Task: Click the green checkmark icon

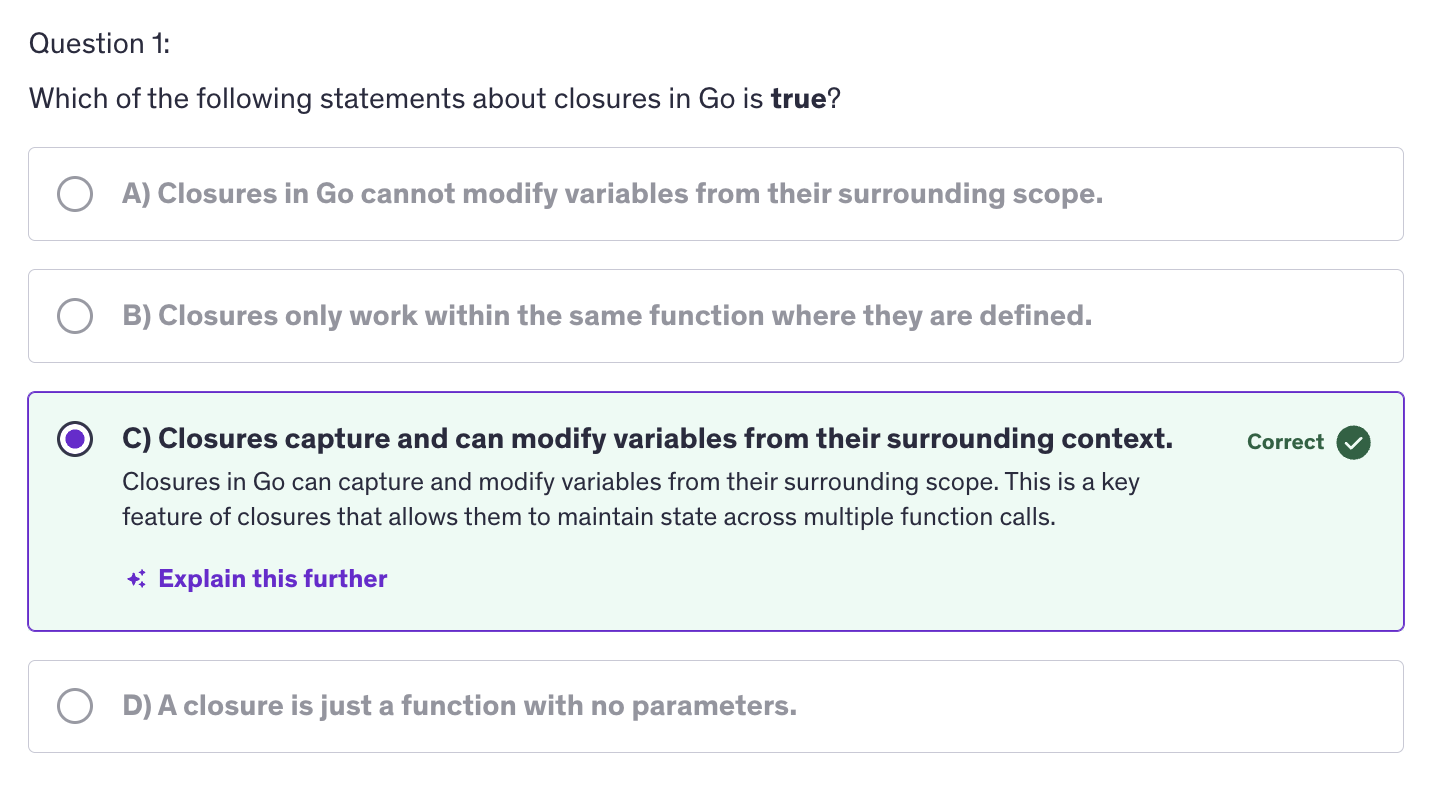Action: click(1353, 442)
